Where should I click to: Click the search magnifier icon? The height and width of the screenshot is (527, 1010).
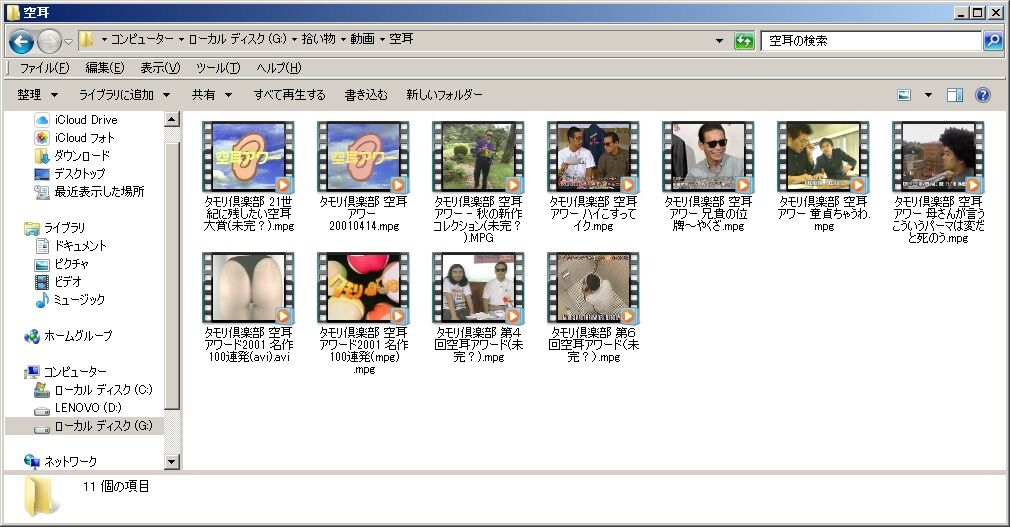point(993,41)
